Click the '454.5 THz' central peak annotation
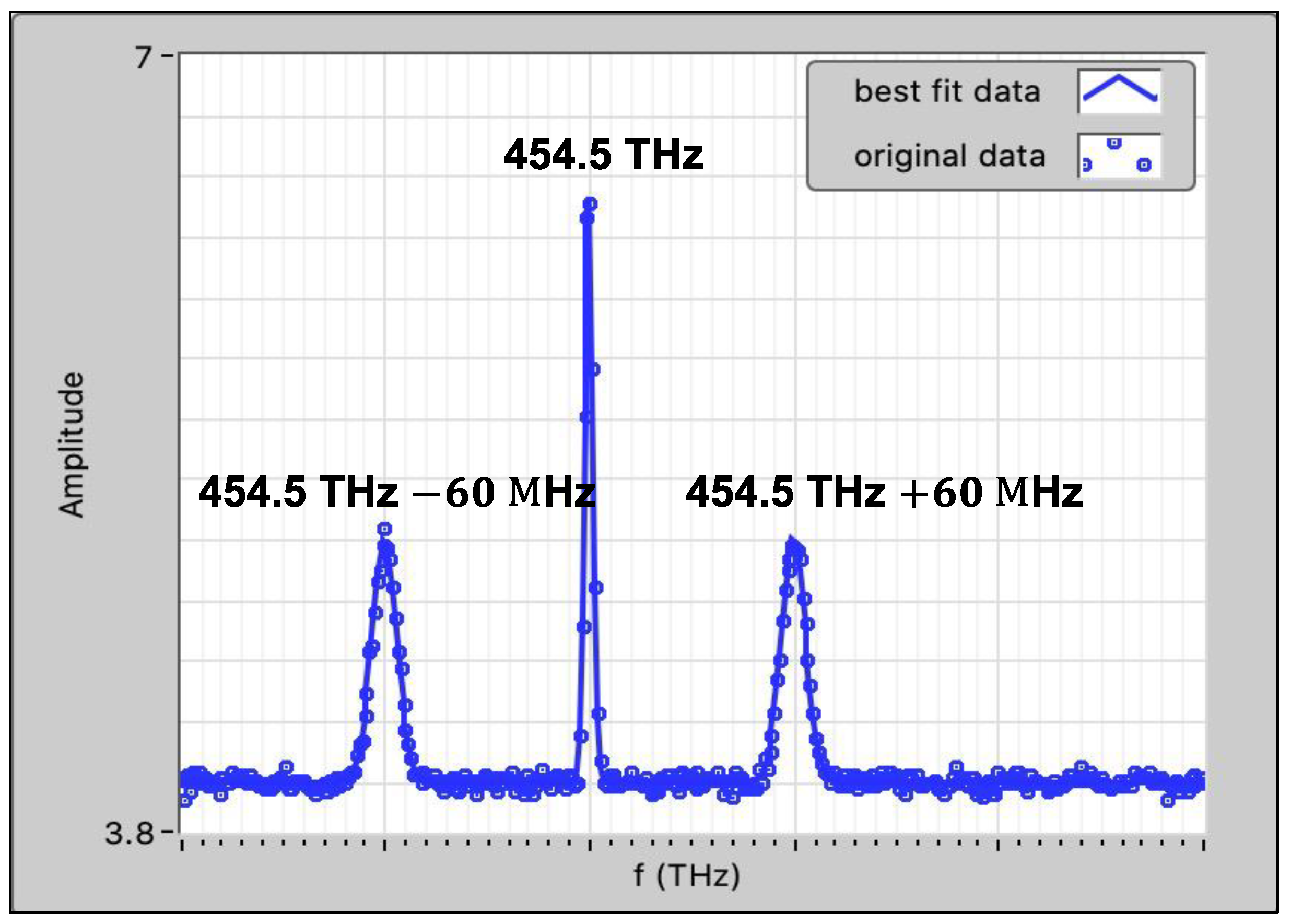The height and width of the screenshot is (924, 1291). 603,154
